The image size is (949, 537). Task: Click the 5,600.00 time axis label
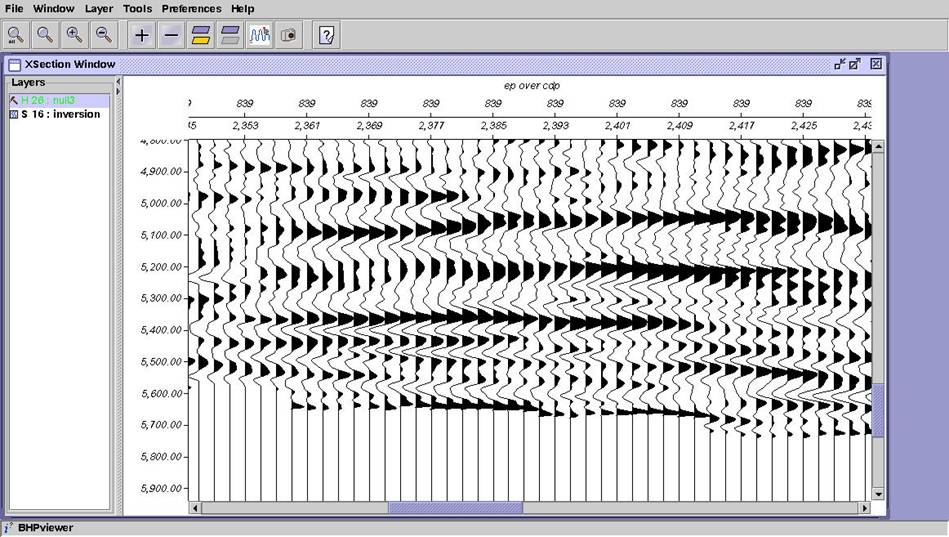161,394
